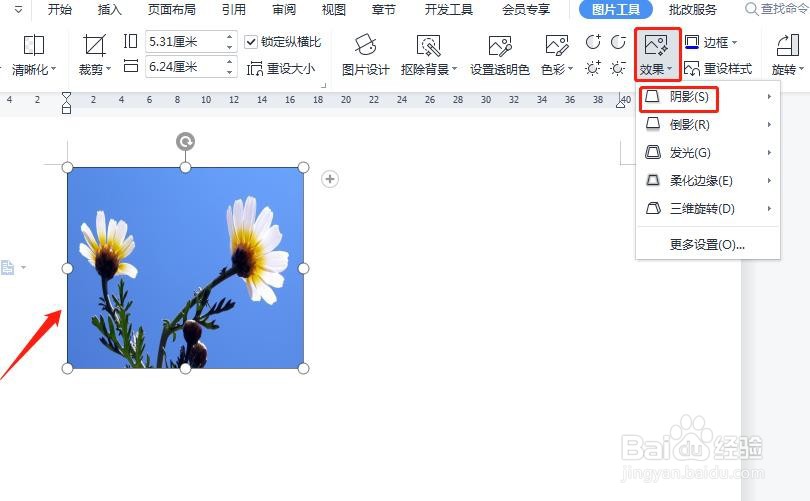The width and height of the screenshot is (810, 501).
Task: Open the size dialog launcher
Action: 324,85
